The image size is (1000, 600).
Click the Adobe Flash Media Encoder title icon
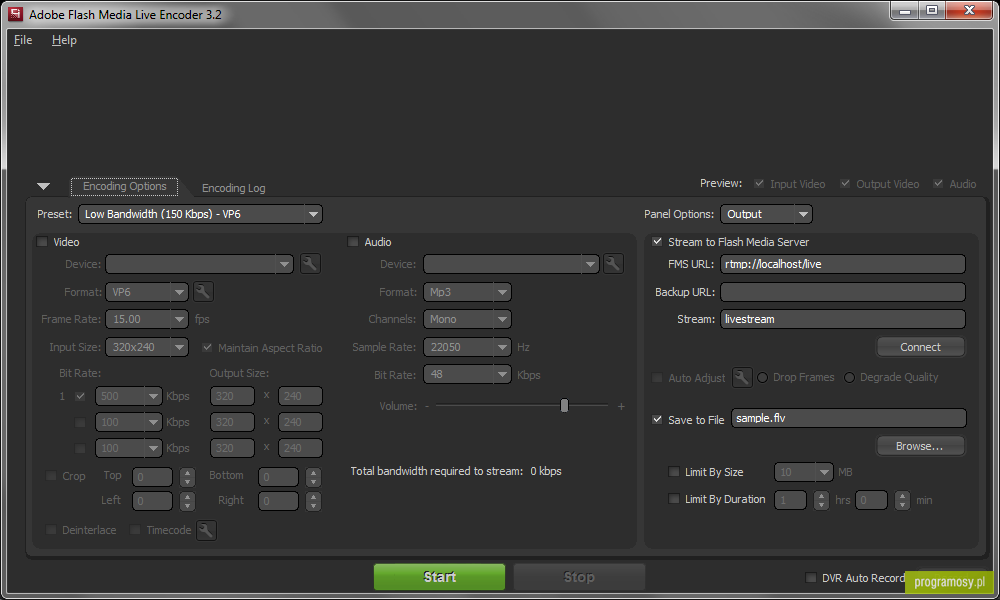click(15, 14)
